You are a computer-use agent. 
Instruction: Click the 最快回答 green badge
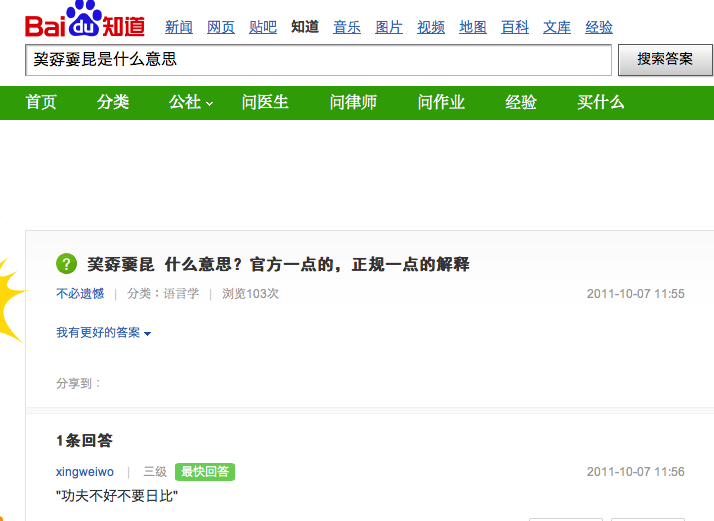click(204, 472)
